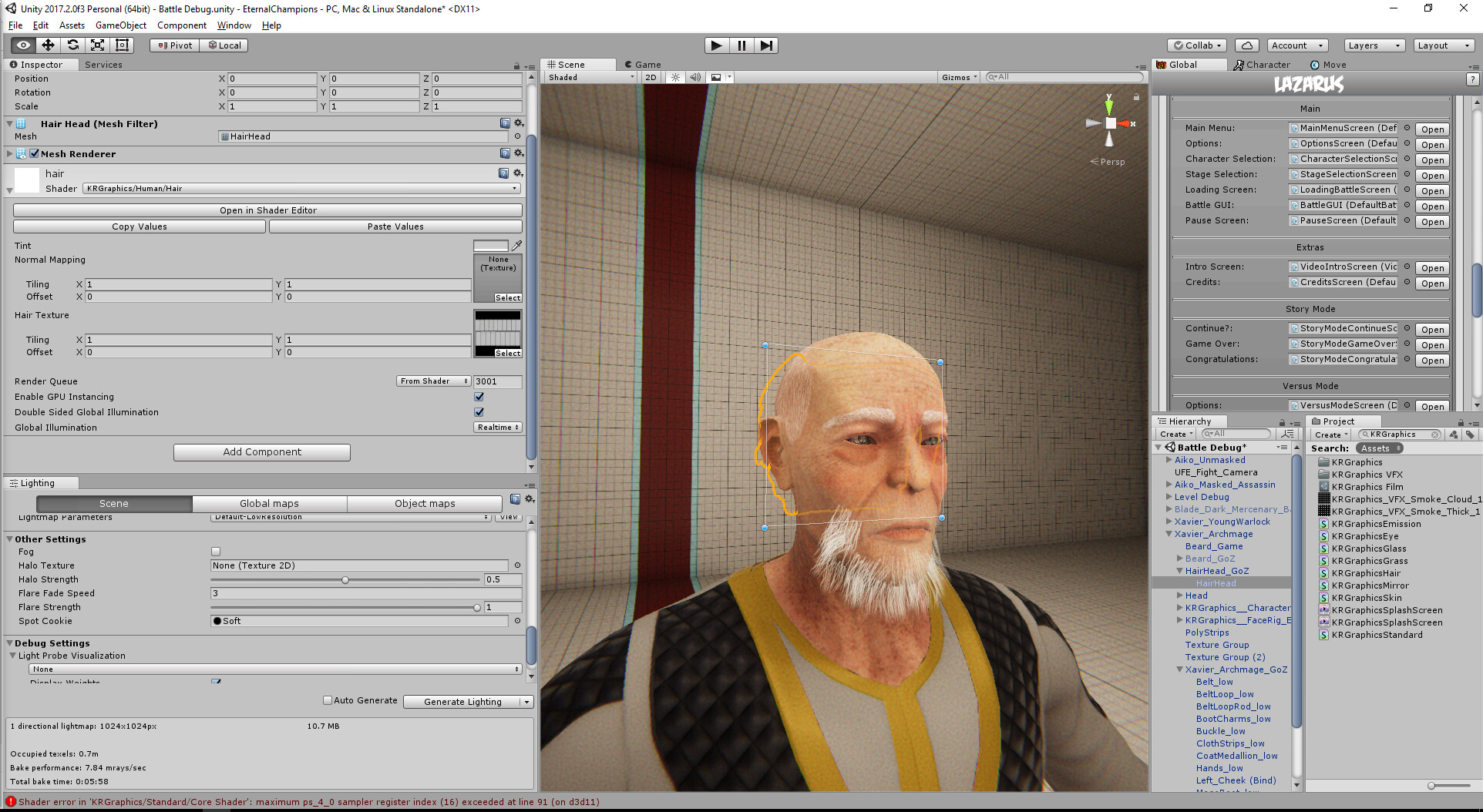Click the Add Component button
1483x812 pixels.
coord(261,452)
